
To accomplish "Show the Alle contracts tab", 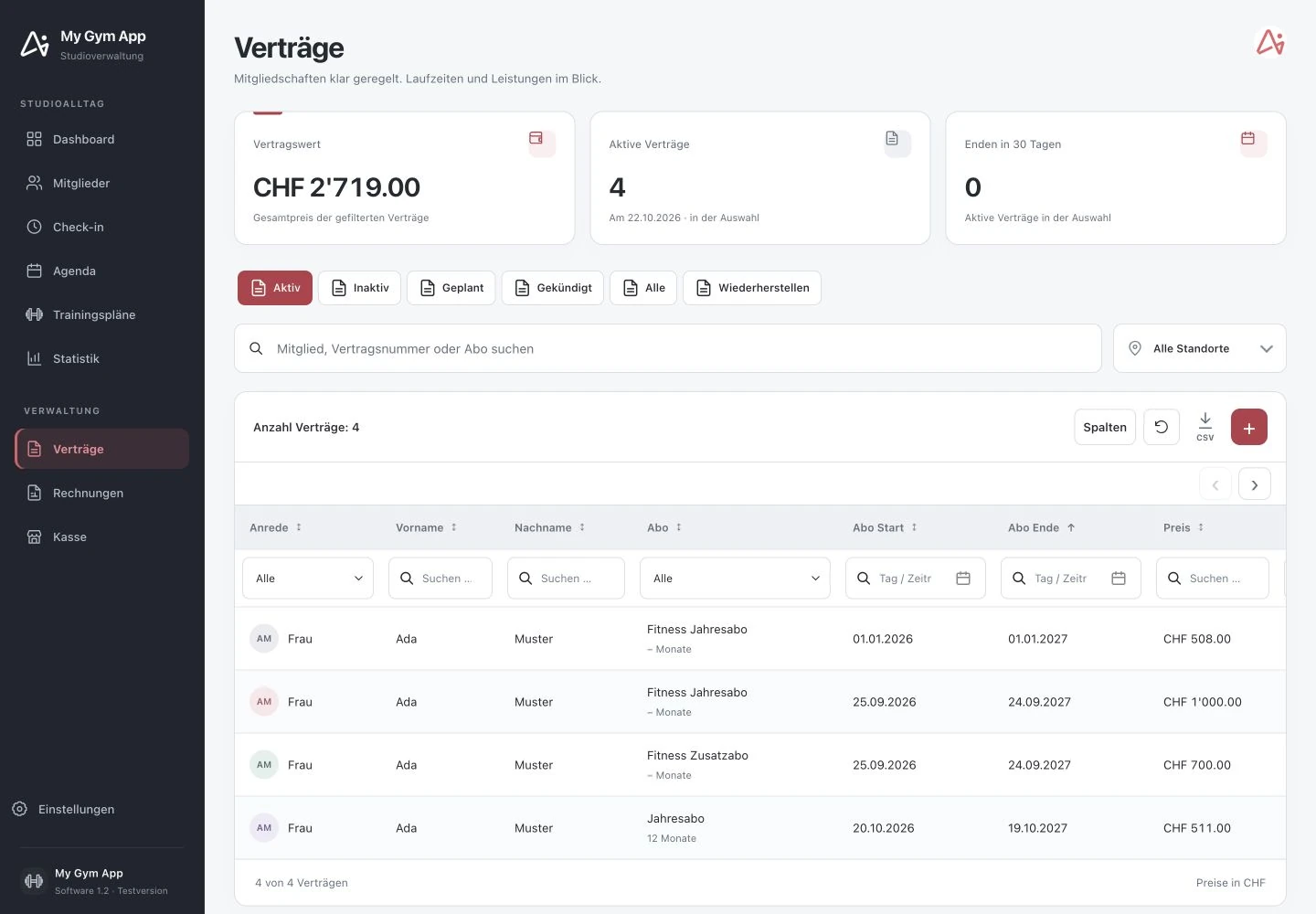I will click(643, 288).
